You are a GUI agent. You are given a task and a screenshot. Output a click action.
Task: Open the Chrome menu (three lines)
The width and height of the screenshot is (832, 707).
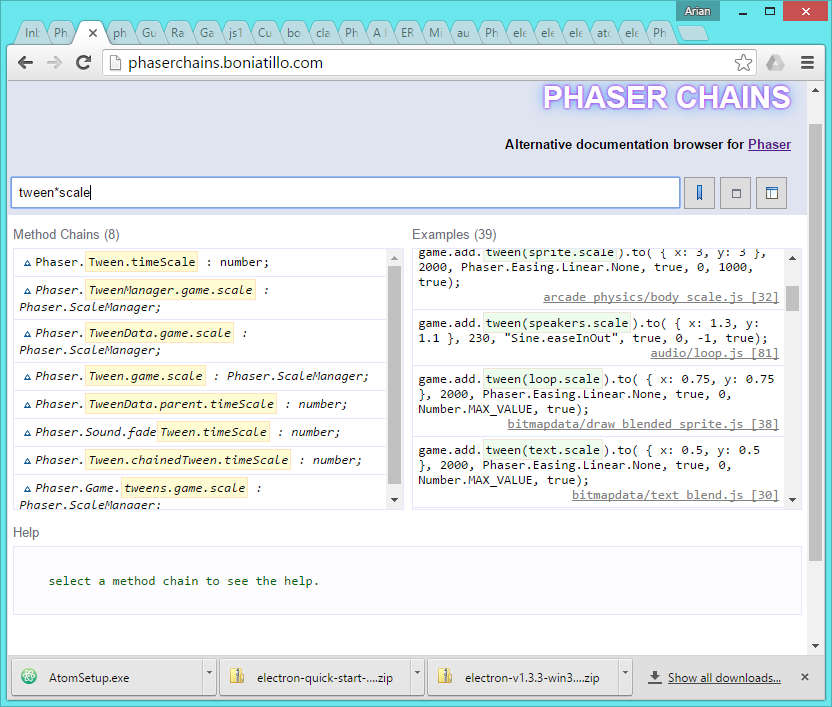pos(807,63)
